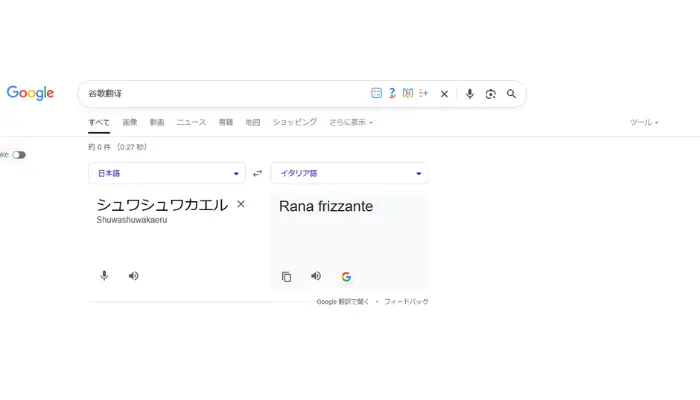700x400 pixels.
Task: Switch to the 画像 tab
Action: tap(130, 122)
